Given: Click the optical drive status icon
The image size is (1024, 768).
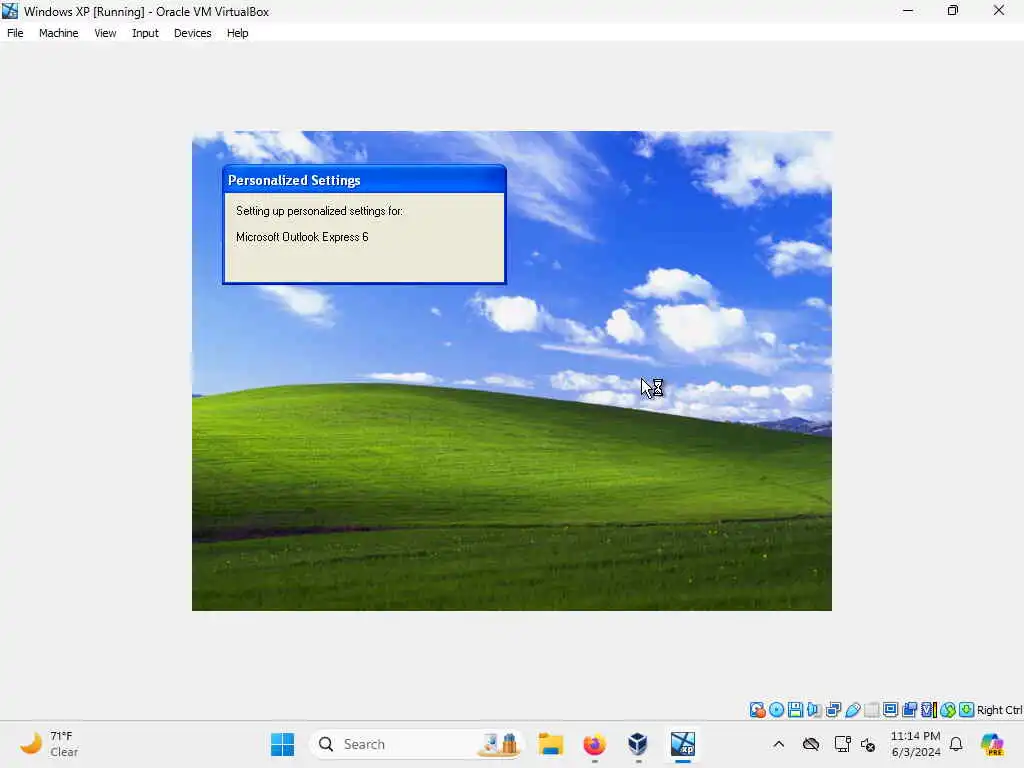Looking at the screenshot, I should pyautogui.click(x=776, y=710).
